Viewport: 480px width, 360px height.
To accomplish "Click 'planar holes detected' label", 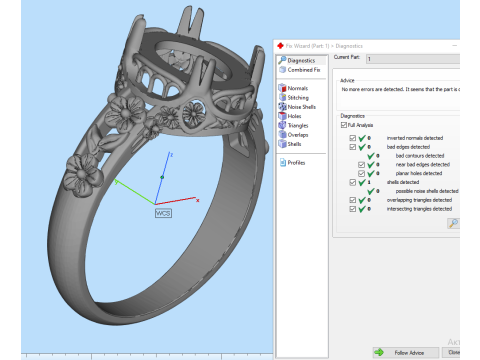I will click(419, 173).
